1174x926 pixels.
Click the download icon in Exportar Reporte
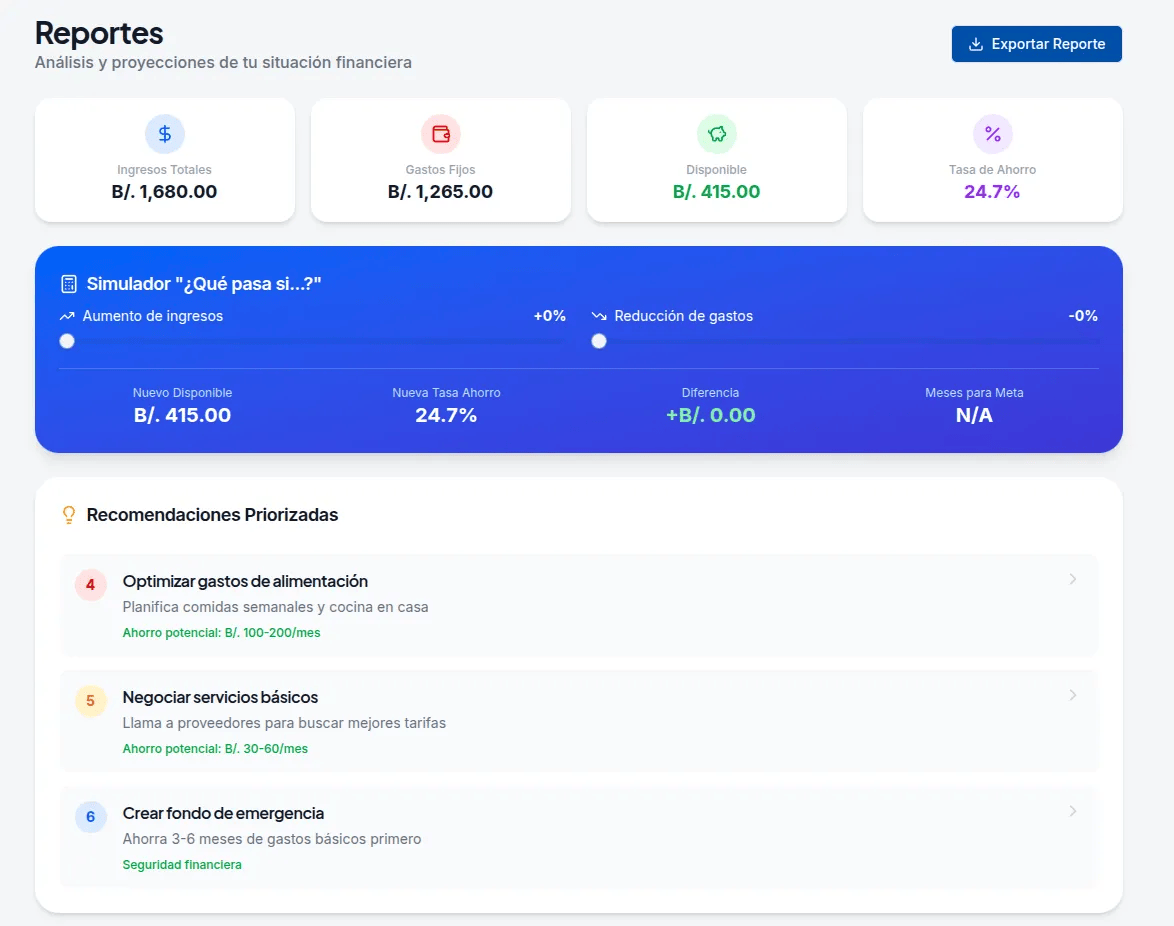(976, 44)
